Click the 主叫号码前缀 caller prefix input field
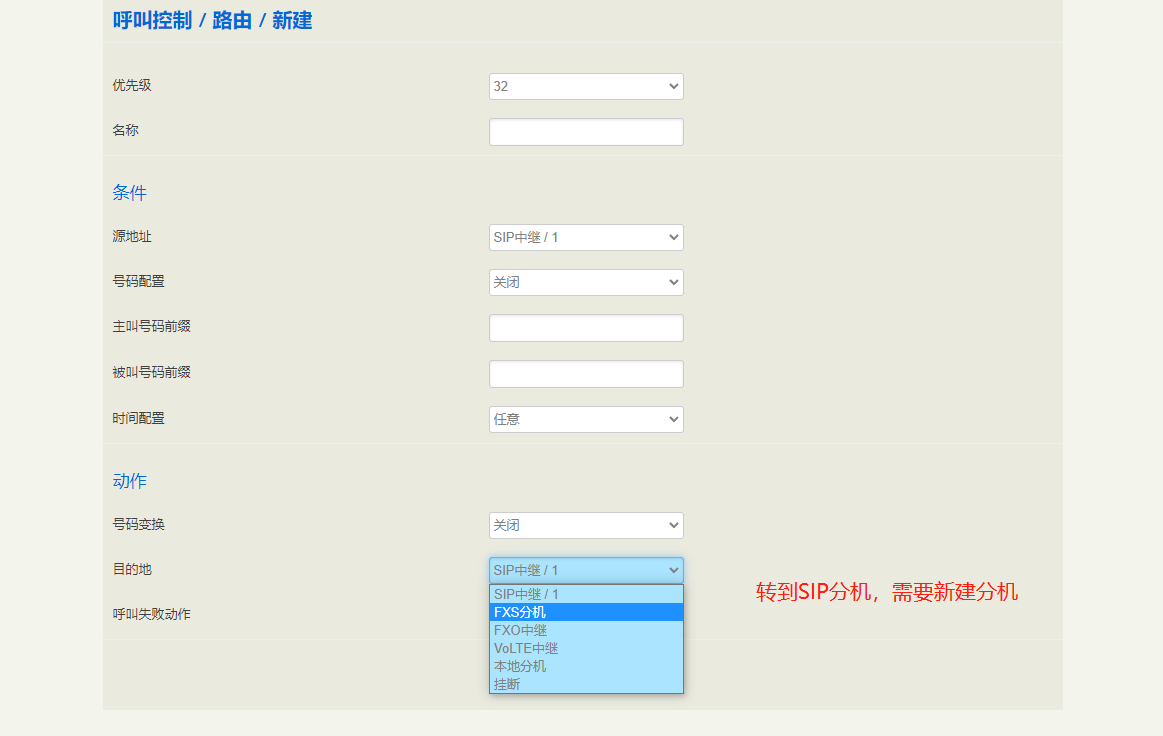Image resolution: width=1163 pixels, height=736 pixels. [x=586, y=328]
